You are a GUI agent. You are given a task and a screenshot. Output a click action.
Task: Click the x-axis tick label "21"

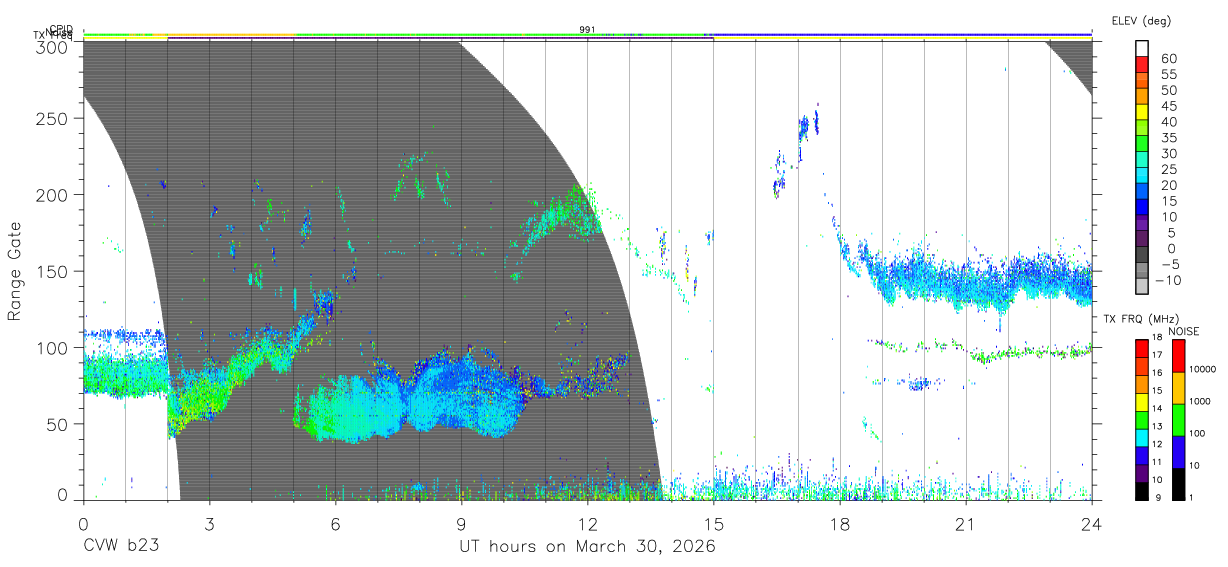[x=965, y=523]
